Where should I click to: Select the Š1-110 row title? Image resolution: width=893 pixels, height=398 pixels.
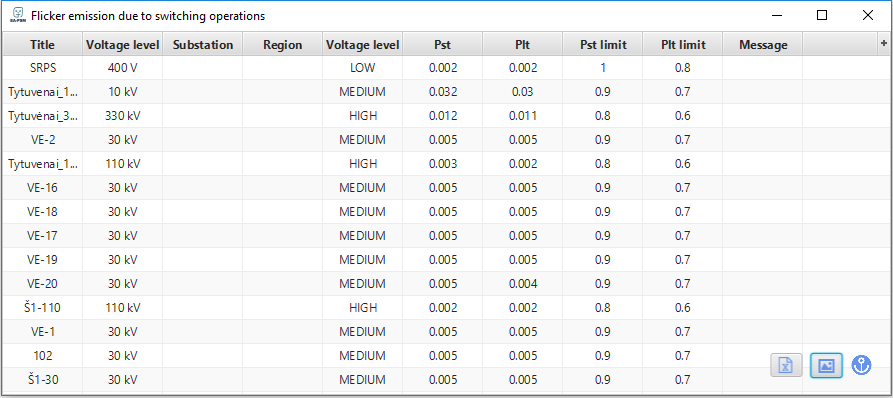point(43,307)
